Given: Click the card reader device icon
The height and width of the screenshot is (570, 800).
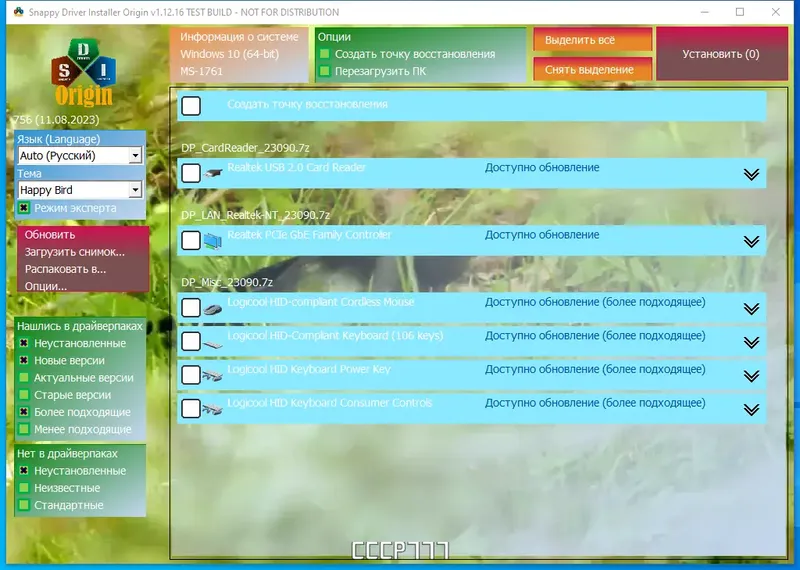Looking at the screenshot, I should coord(213,173).
